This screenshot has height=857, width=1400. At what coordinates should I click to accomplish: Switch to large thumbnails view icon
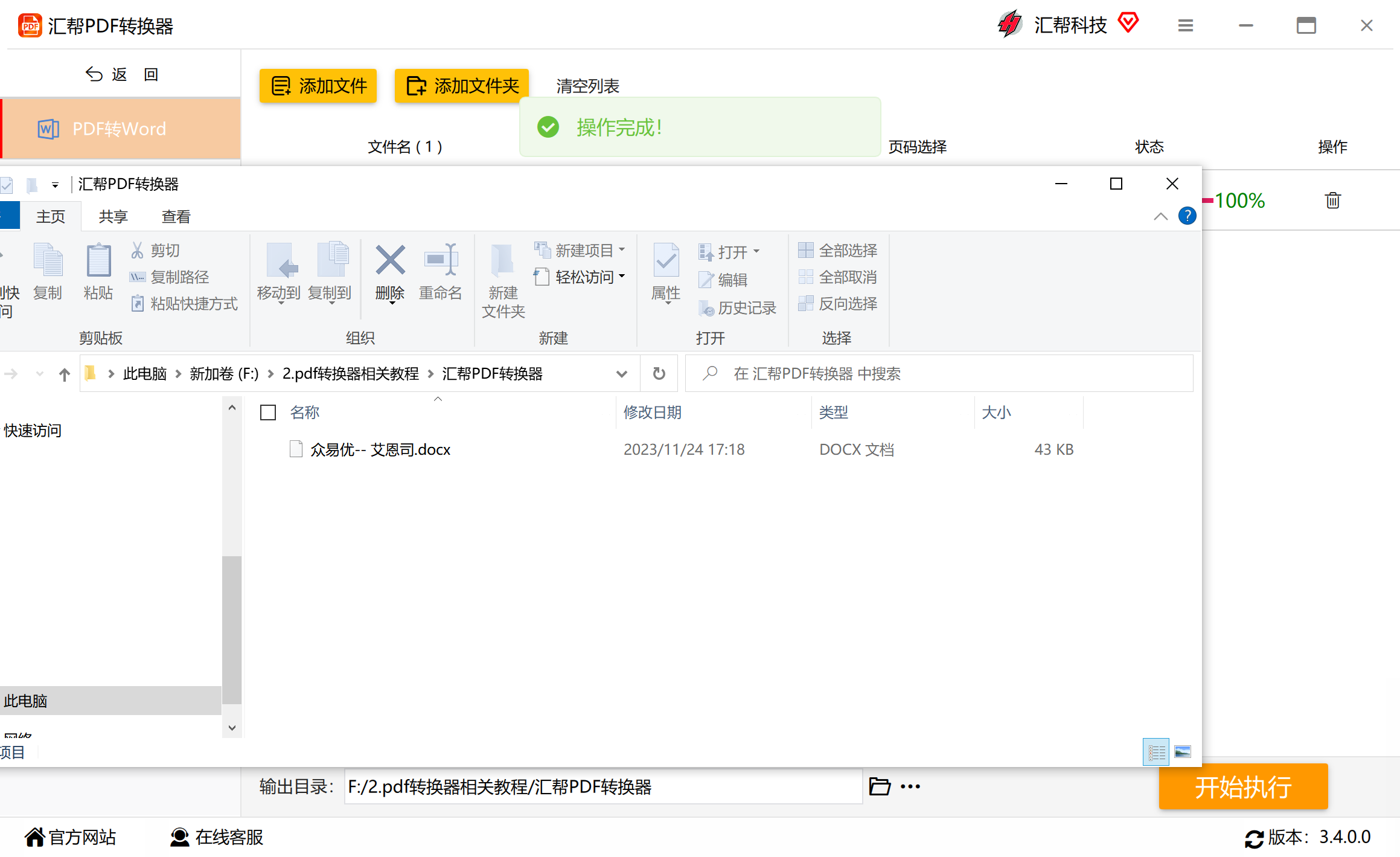click(x=1183, y=752)
